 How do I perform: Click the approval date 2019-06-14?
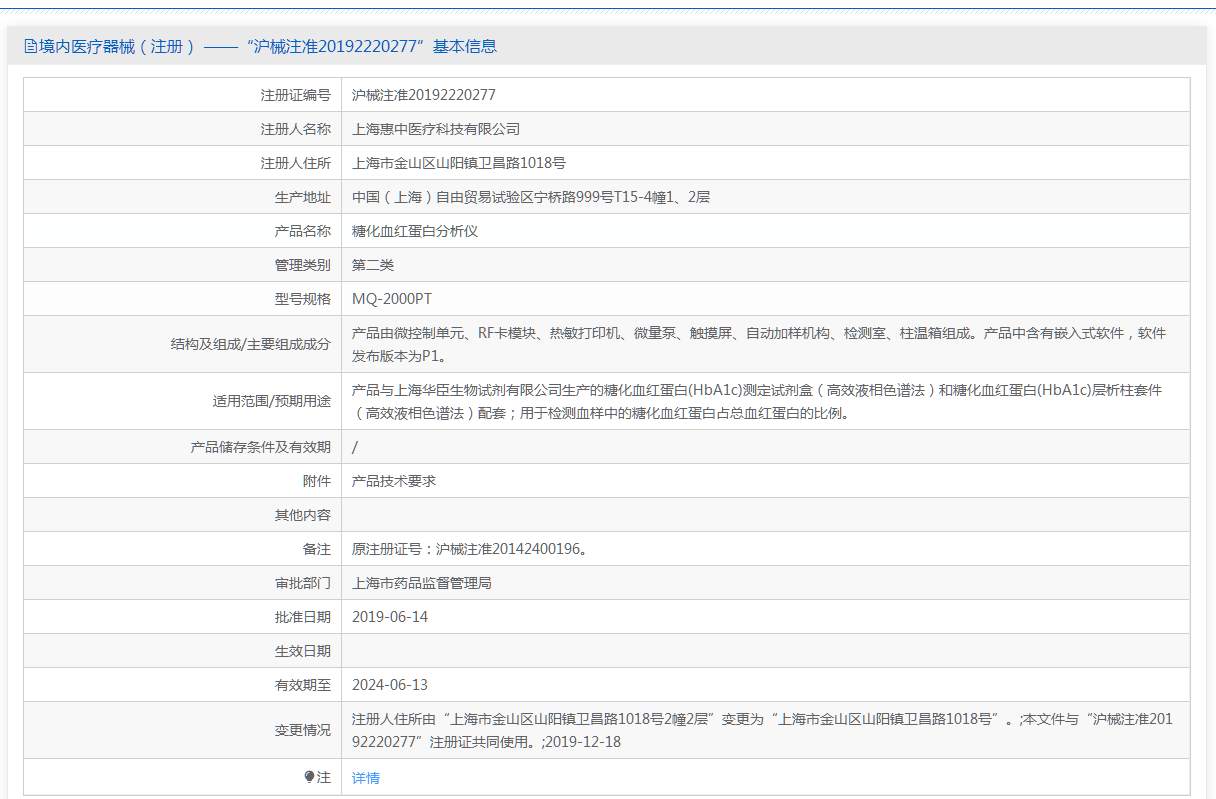pos(390,617)
